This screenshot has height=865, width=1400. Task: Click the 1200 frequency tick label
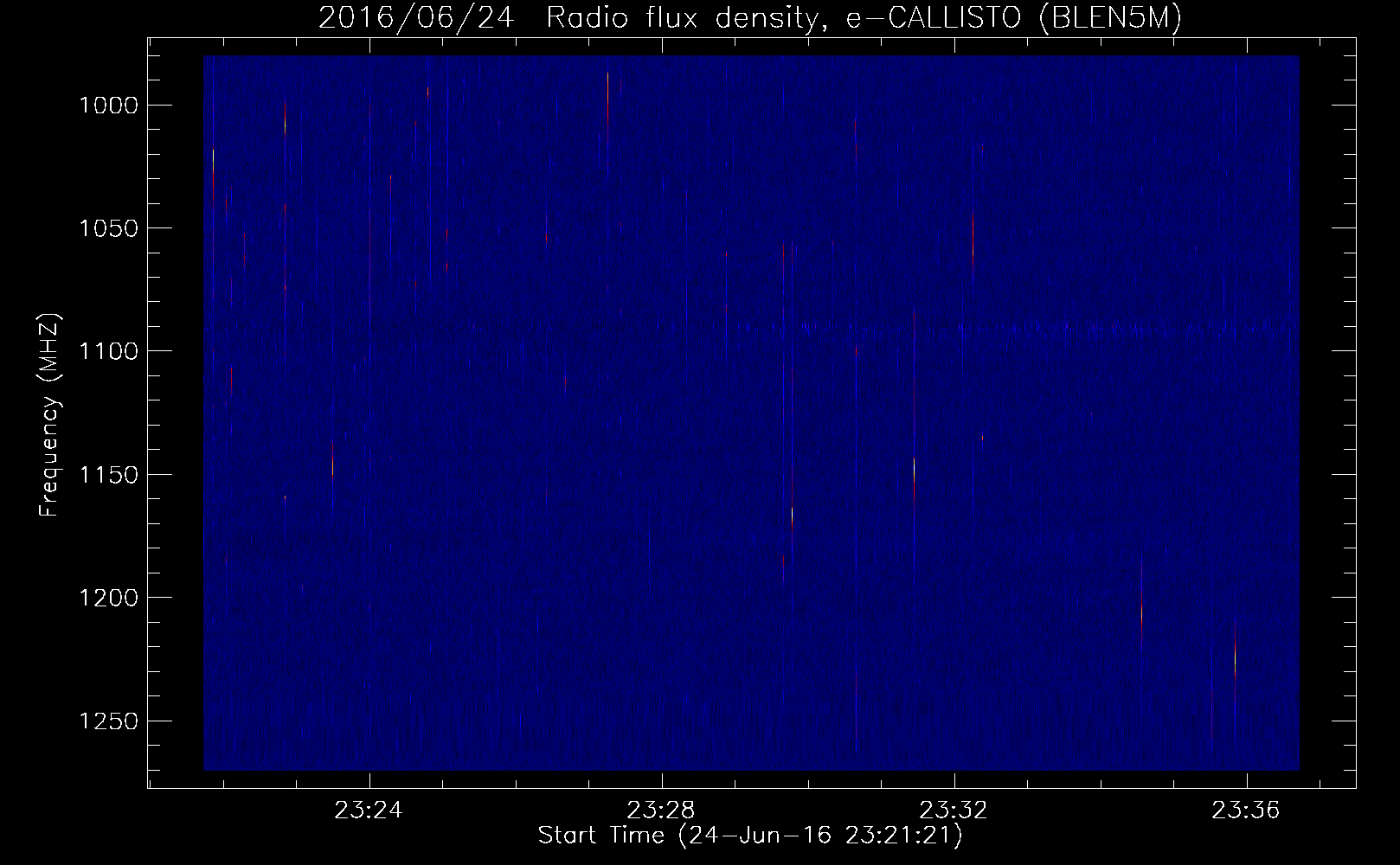pyautogui.click(x=109, y=598)
